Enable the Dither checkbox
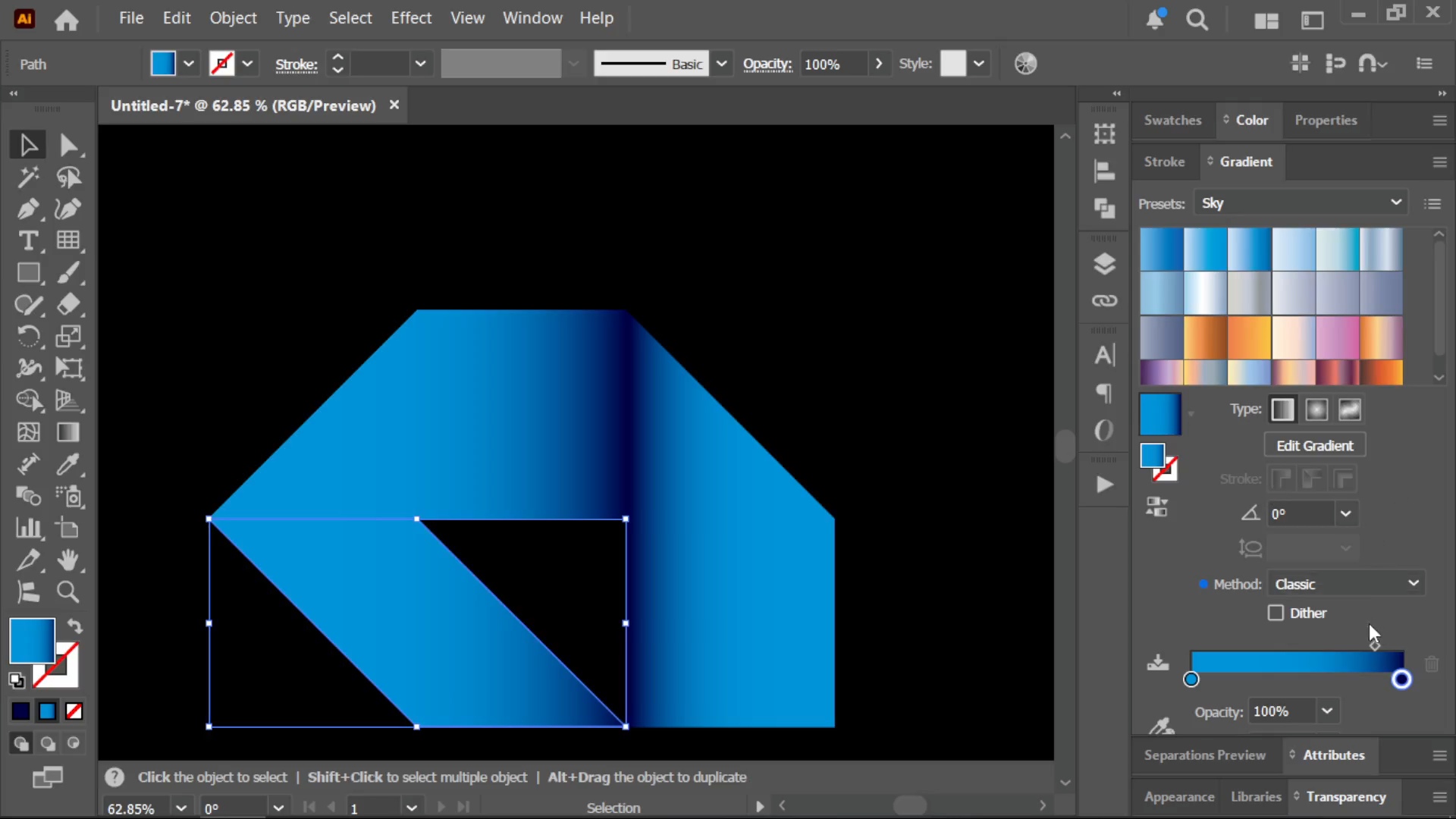The image size is (1456, 819). pos(1276,613)
